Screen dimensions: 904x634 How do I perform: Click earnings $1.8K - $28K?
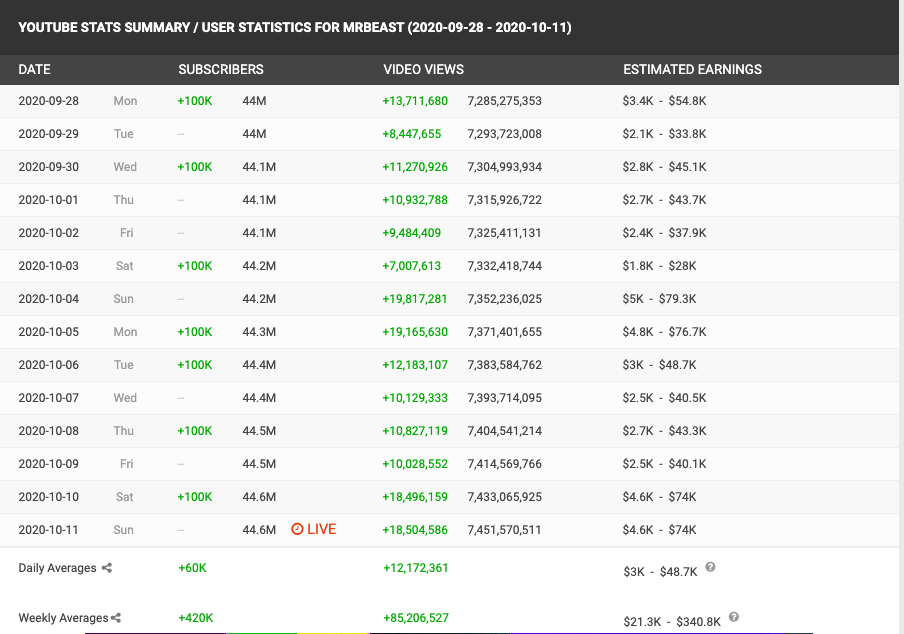(660, 266)
